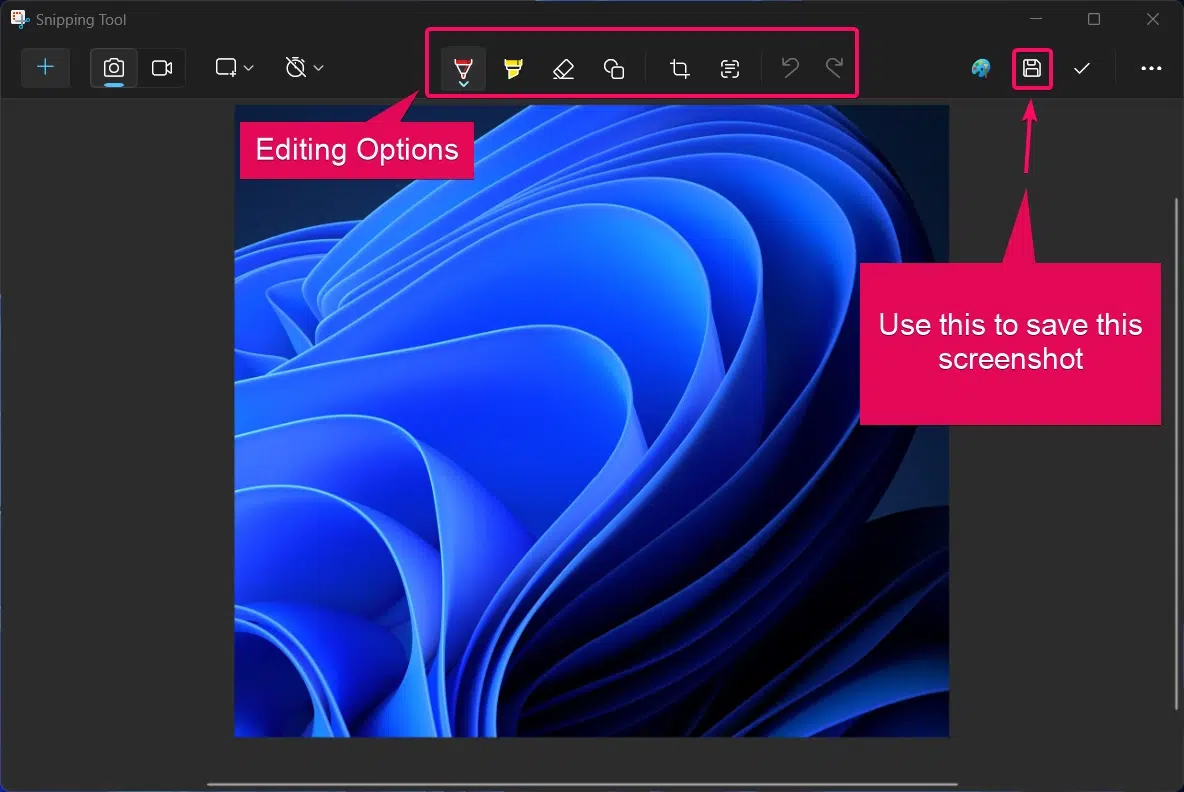Select the yellow Highlighter tool
Screen dimensions: 1184x792
(513, 69)
